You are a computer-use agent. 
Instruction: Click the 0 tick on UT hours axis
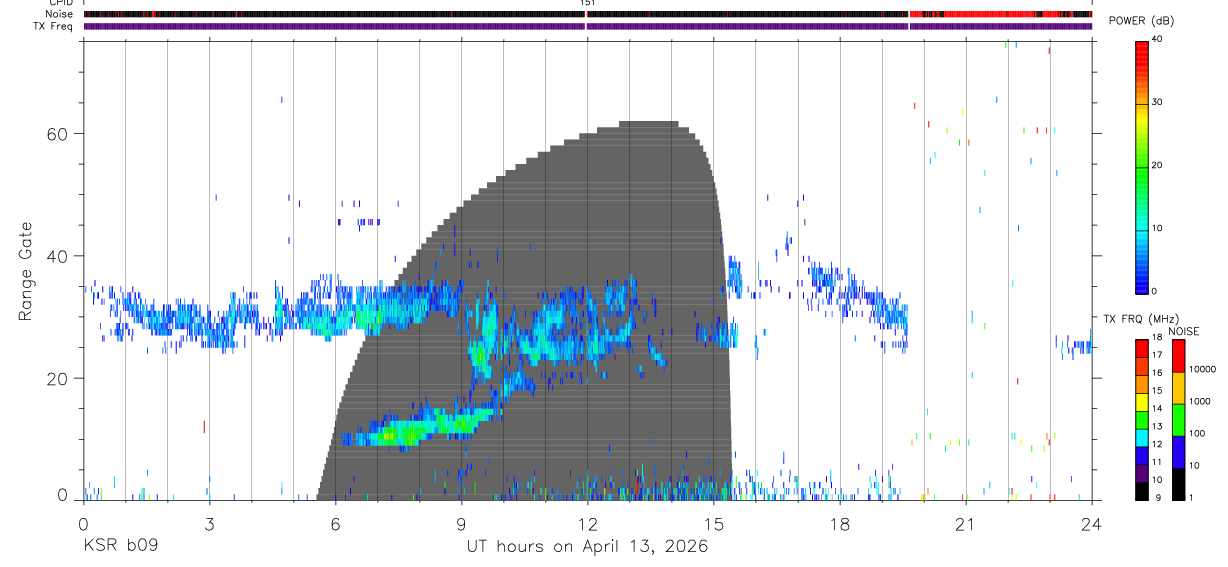point(83,522)
